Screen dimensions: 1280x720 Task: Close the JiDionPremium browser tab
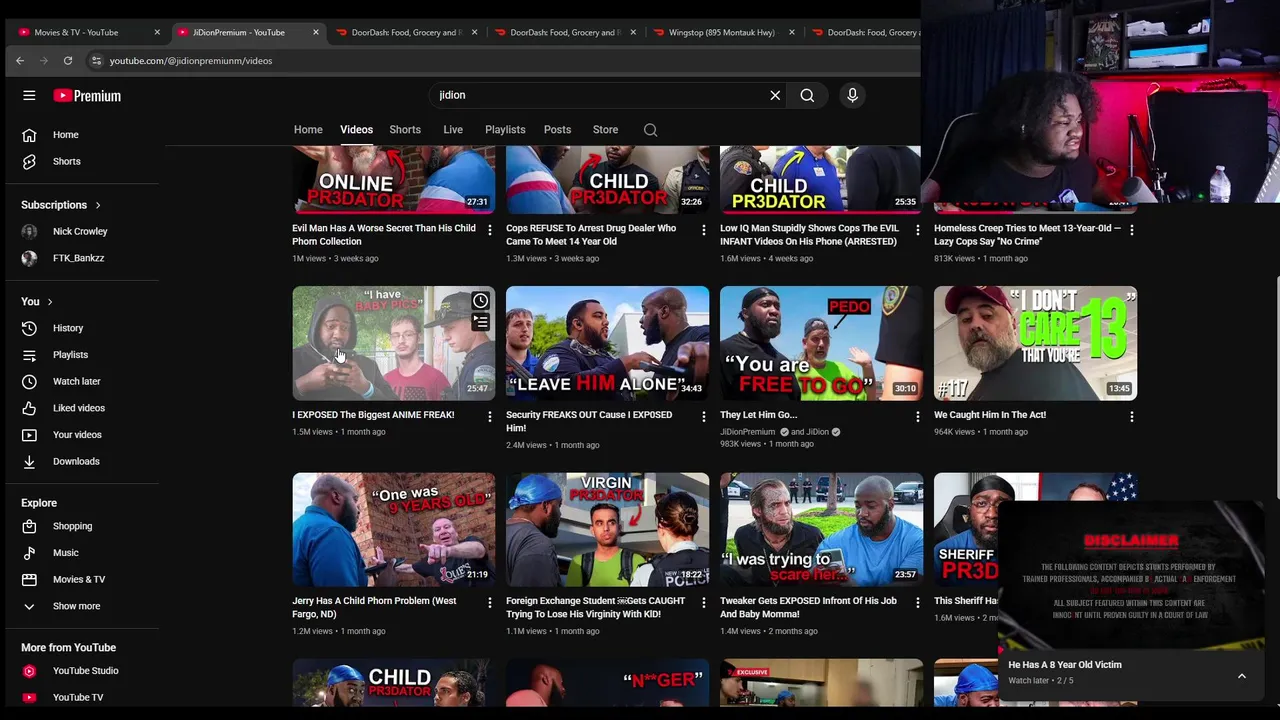point(316,32)
